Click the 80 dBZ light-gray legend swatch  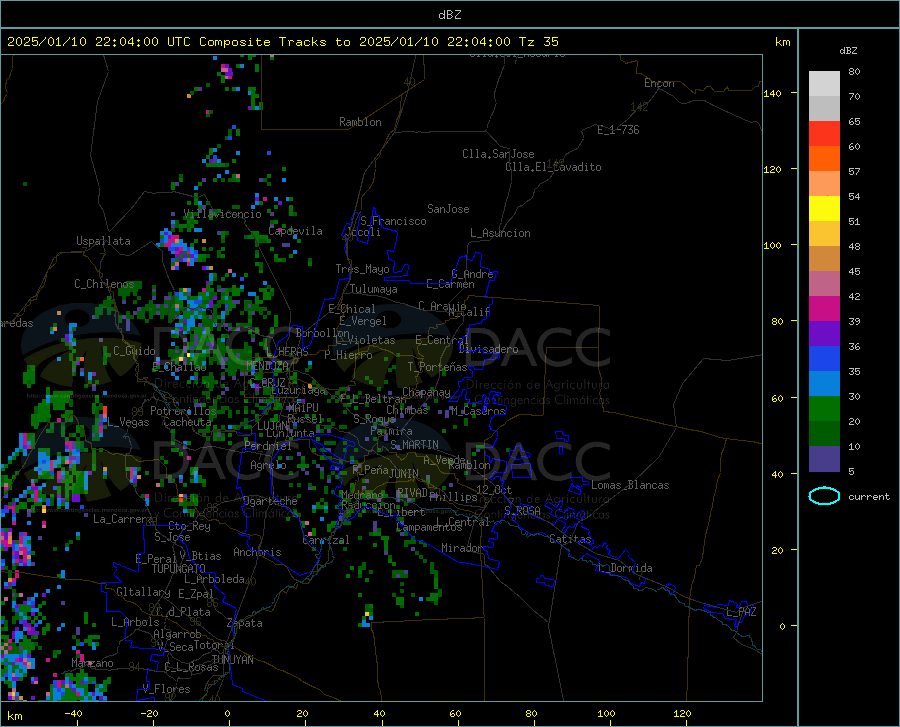[x=824, y=83]
